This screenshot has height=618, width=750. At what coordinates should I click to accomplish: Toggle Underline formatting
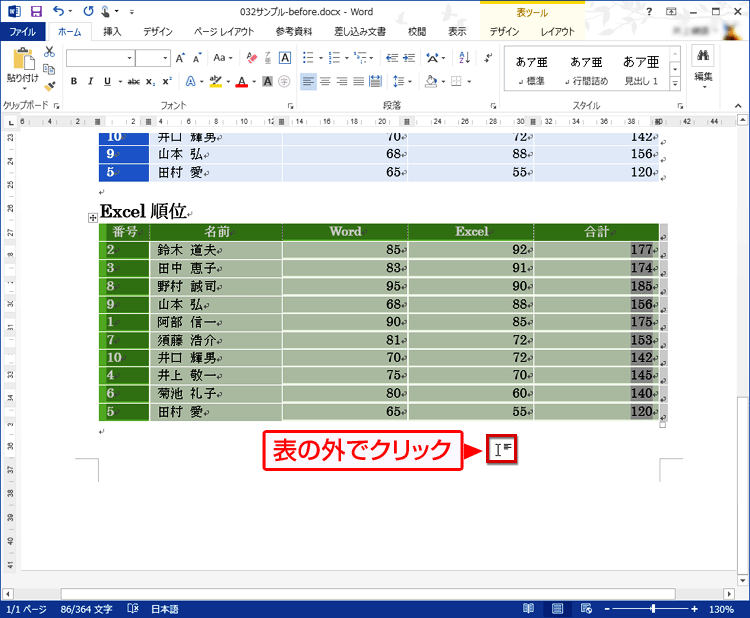tap(107, 81)
